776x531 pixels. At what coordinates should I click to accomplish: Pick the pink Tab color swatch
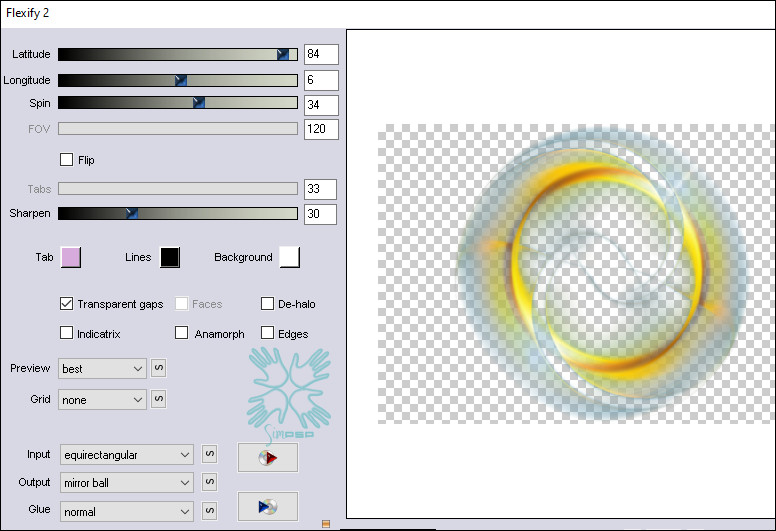pos(70,257)
